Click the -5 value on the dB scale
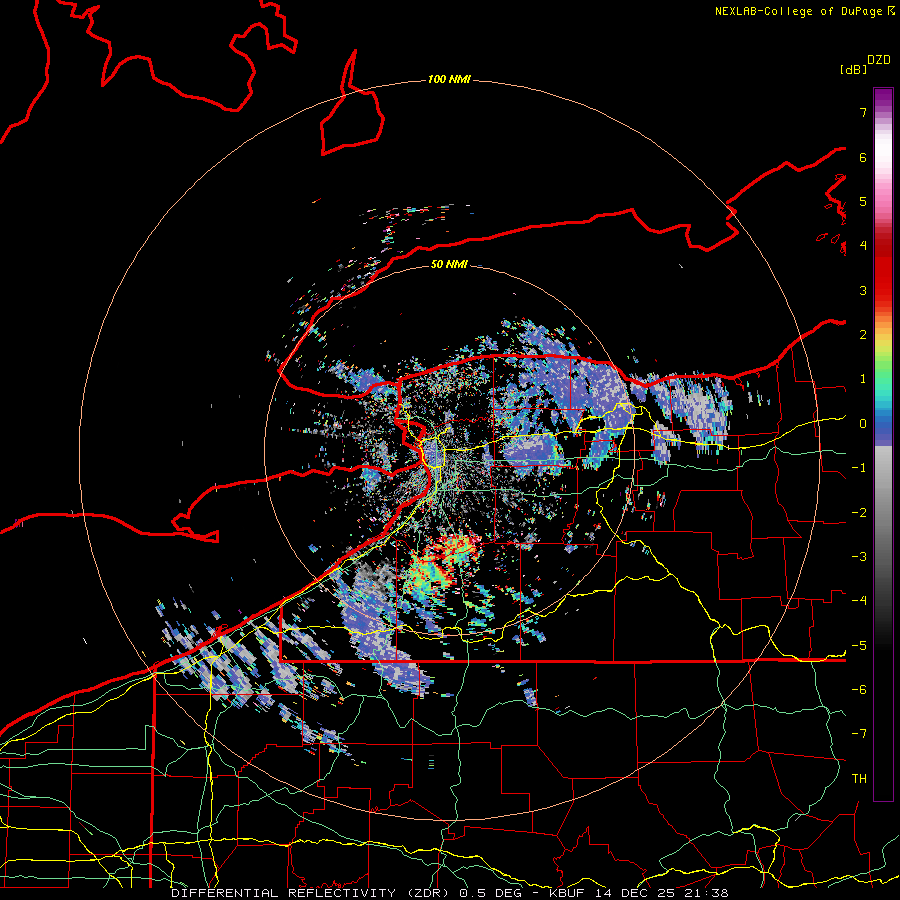 click(859, 646)
